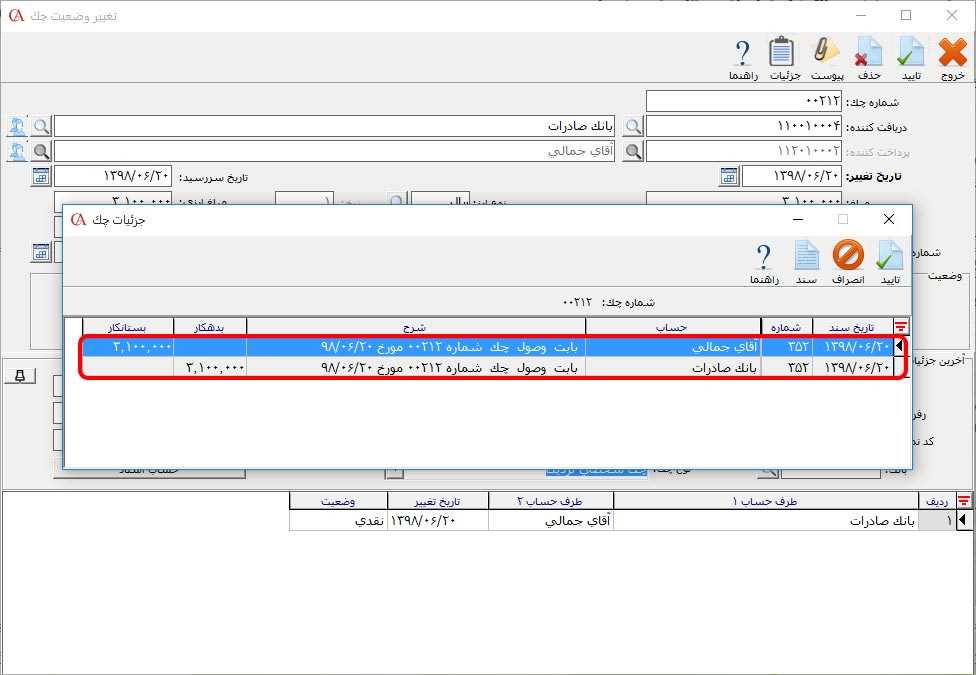Viewport: 976px width, 675px height.
Task: Click the بدهکار column header
Action: coord(210,326)
